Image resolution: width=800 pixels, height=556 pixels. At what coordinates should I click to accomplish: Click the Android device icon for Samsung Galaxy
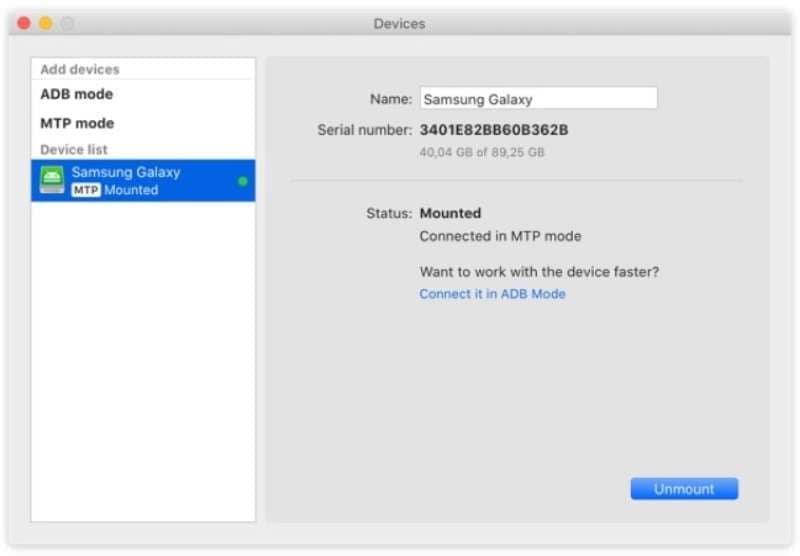[52, 180]
